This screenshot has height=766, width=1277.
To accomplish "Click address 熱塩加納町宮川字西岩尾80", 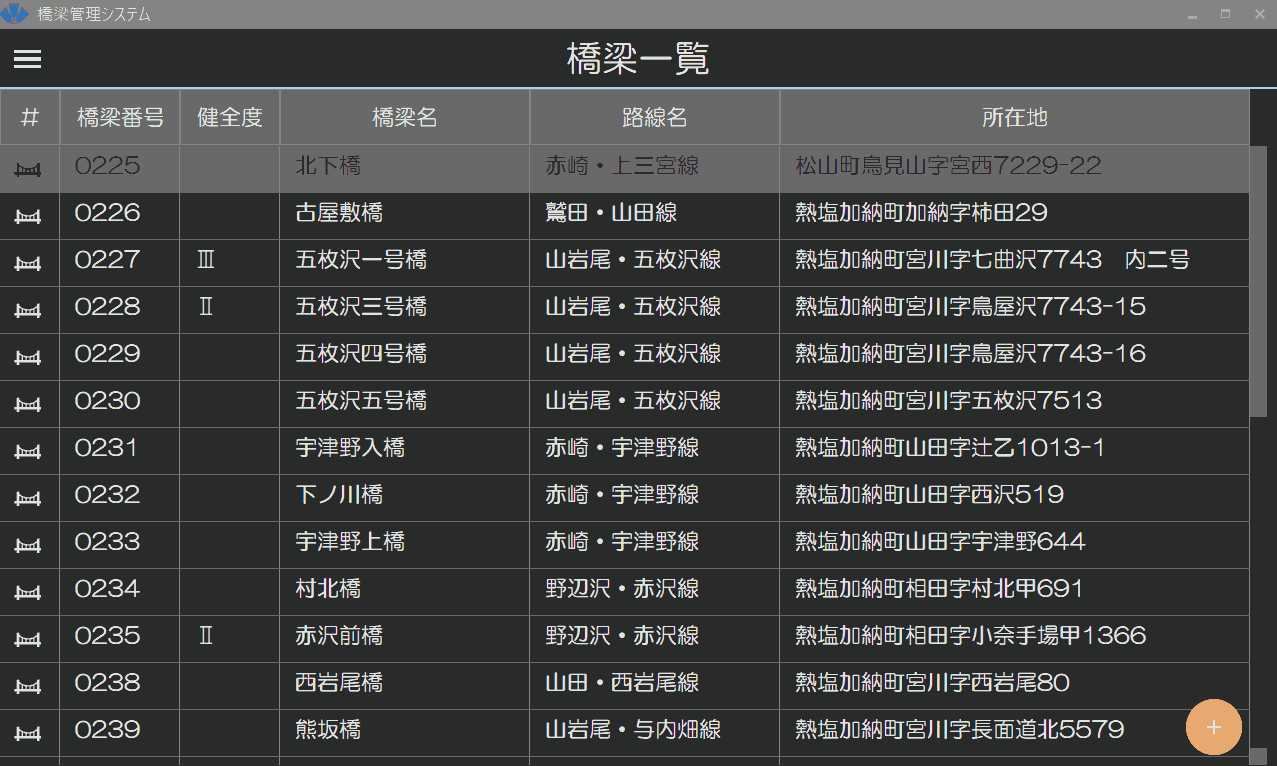I will pos(932,683).
